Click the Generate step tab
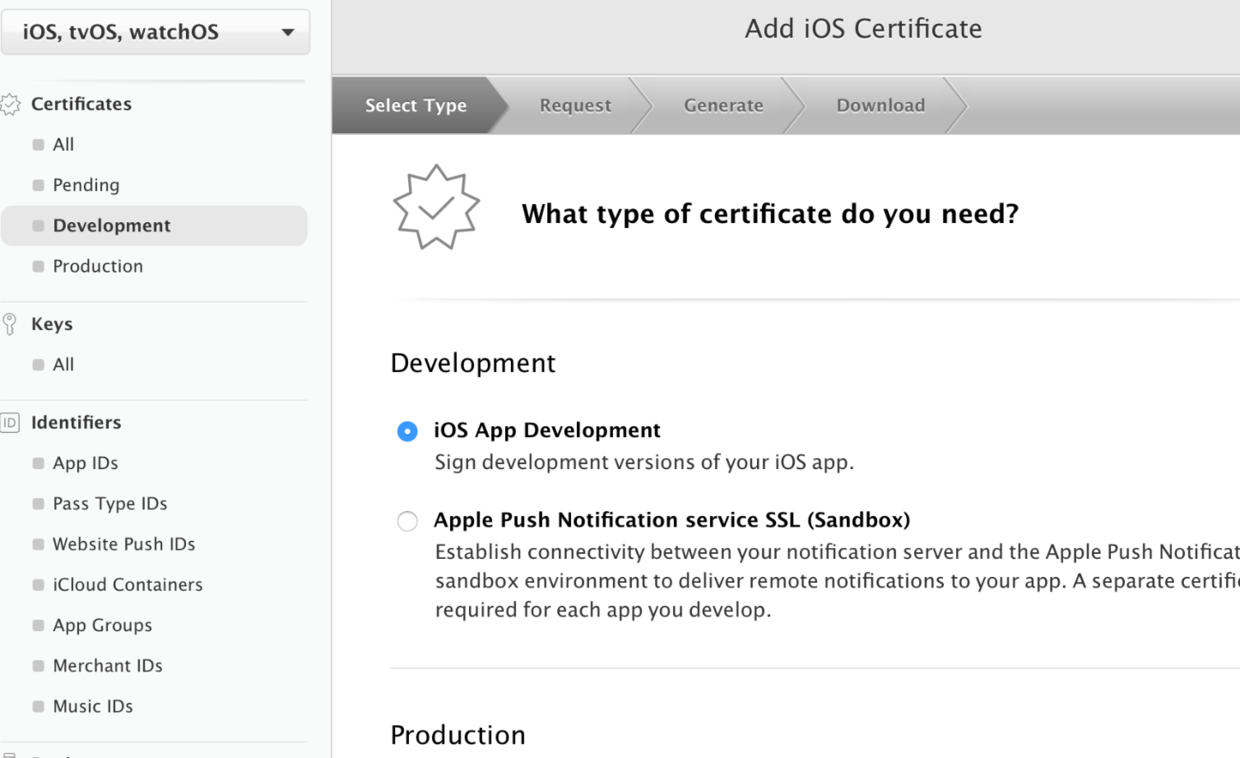Image resolution: width=1240 pixels, height=758 pixels. tap(723, 105)
